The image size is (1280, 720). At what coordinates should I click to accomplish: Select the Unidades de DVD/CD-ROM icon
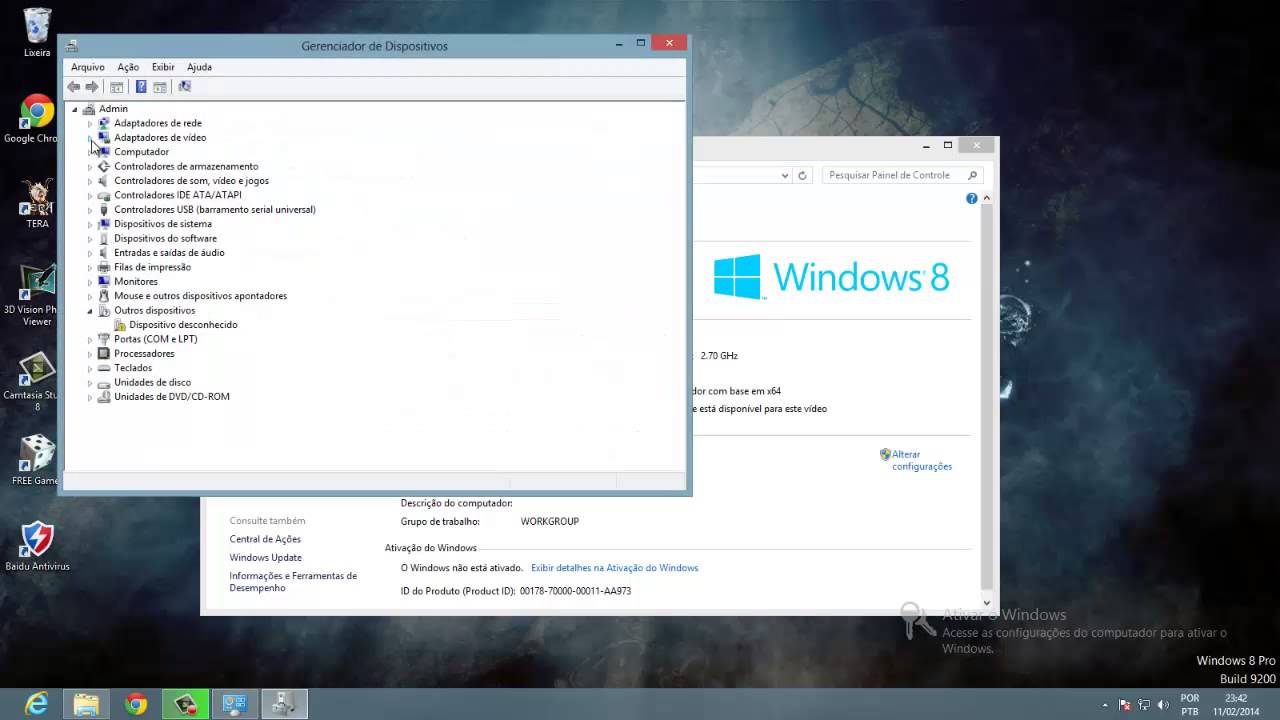coord(104,396)
